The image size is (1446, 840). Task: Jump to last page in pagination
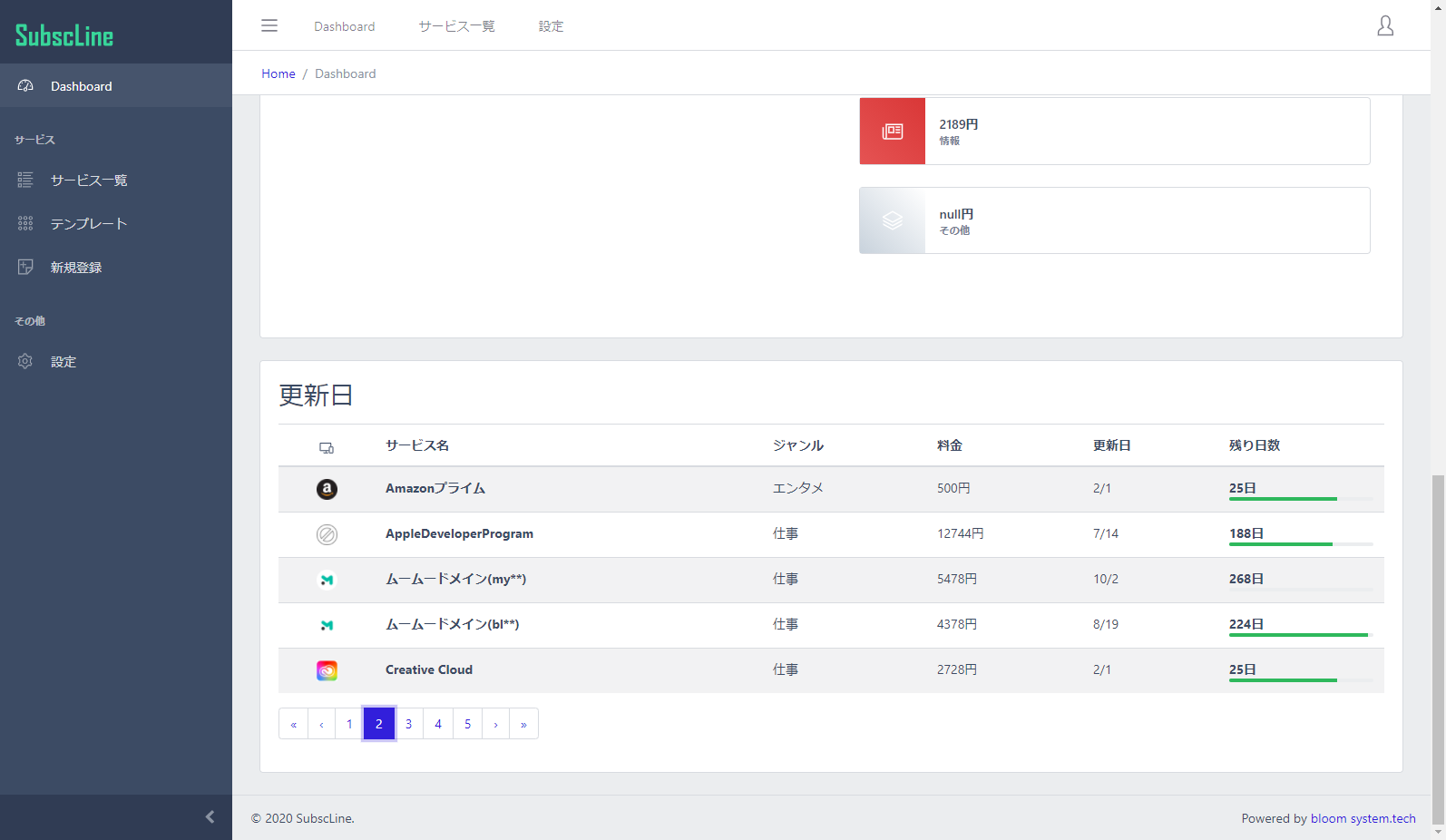523,724
